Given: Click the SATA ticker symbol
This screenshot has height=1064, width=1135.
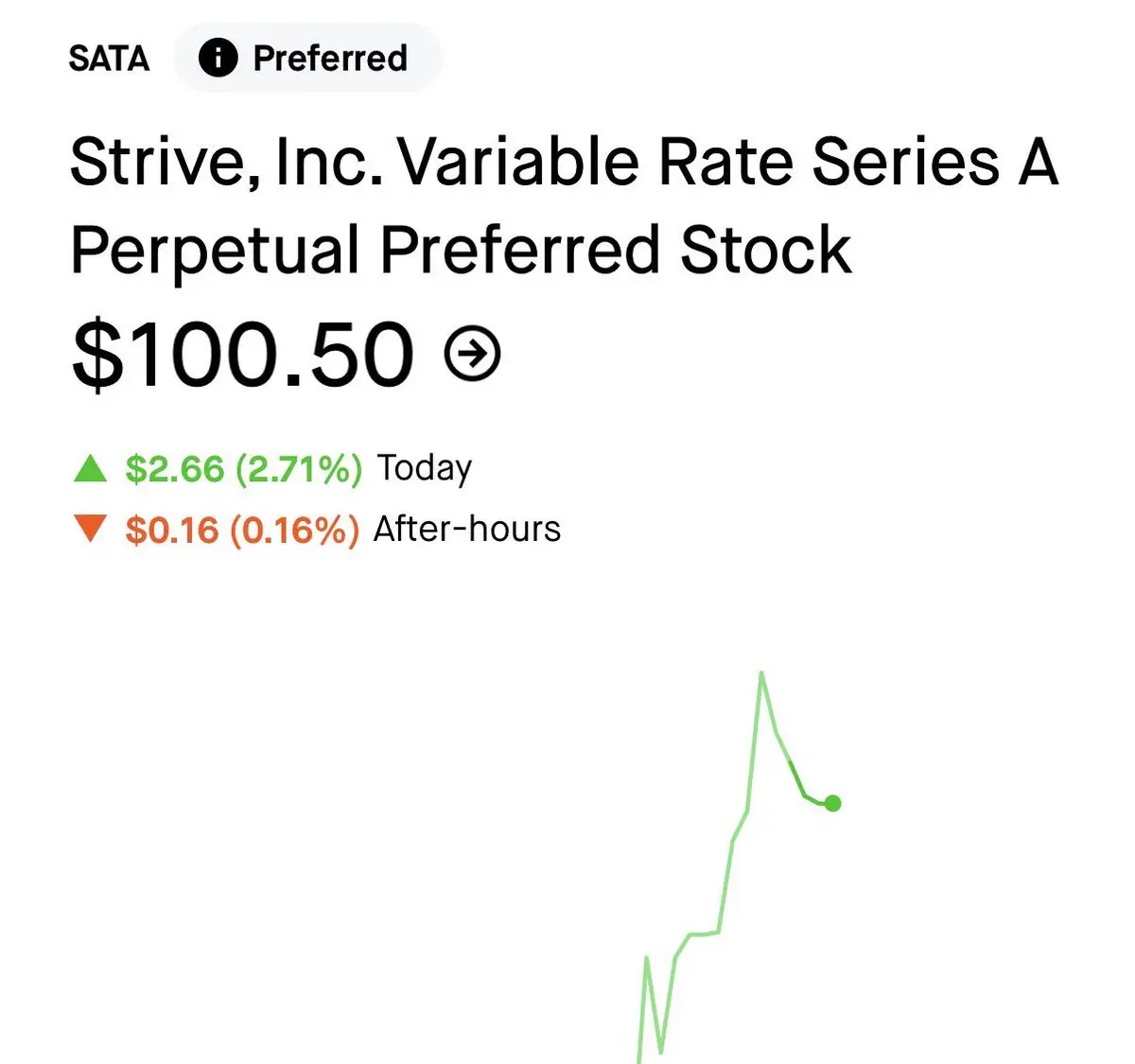Looking at the screenshot, I should click(109, 59).
